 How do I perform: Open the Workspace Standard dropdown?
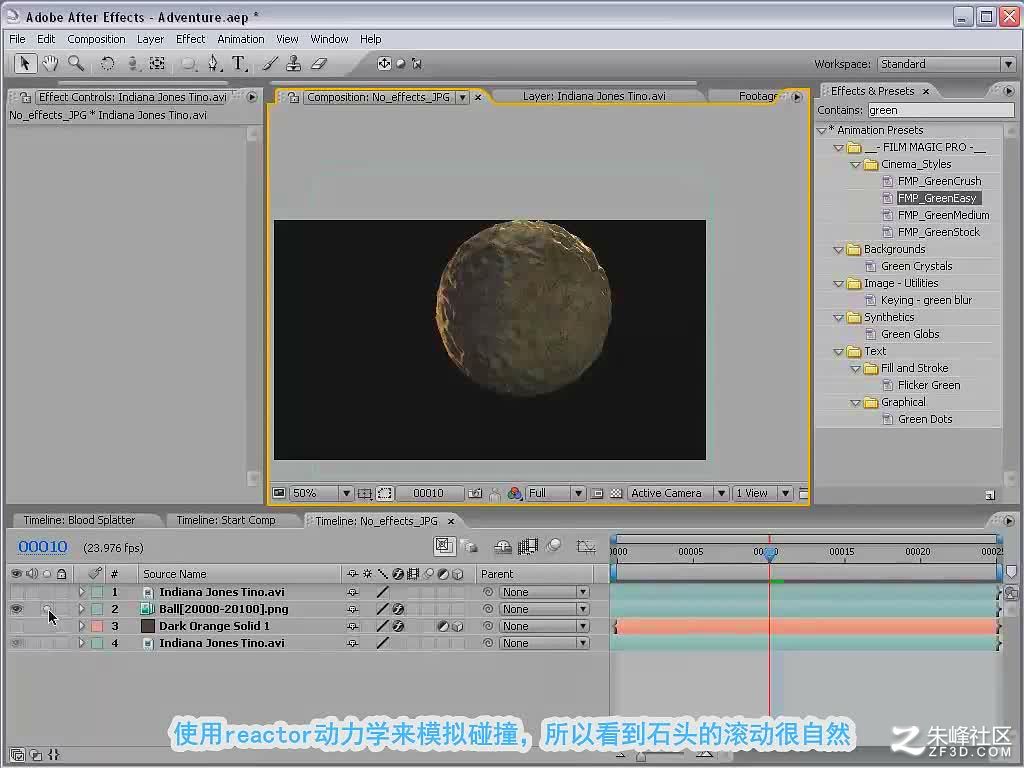946,64
